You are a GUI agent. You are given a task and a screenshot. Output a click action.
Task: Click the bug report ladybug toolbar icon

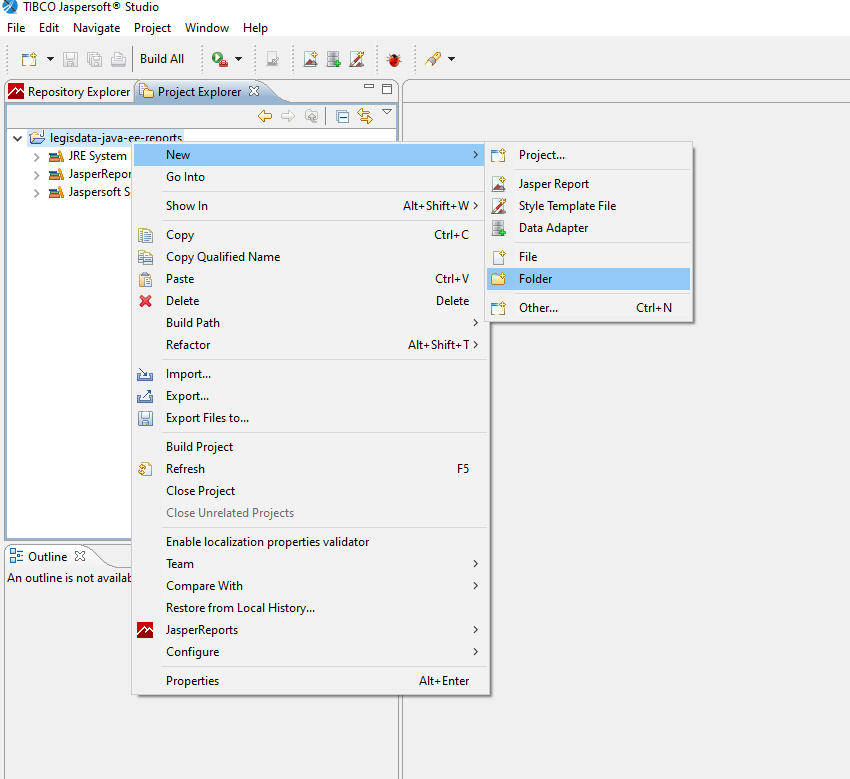click(x=394, y=59)
